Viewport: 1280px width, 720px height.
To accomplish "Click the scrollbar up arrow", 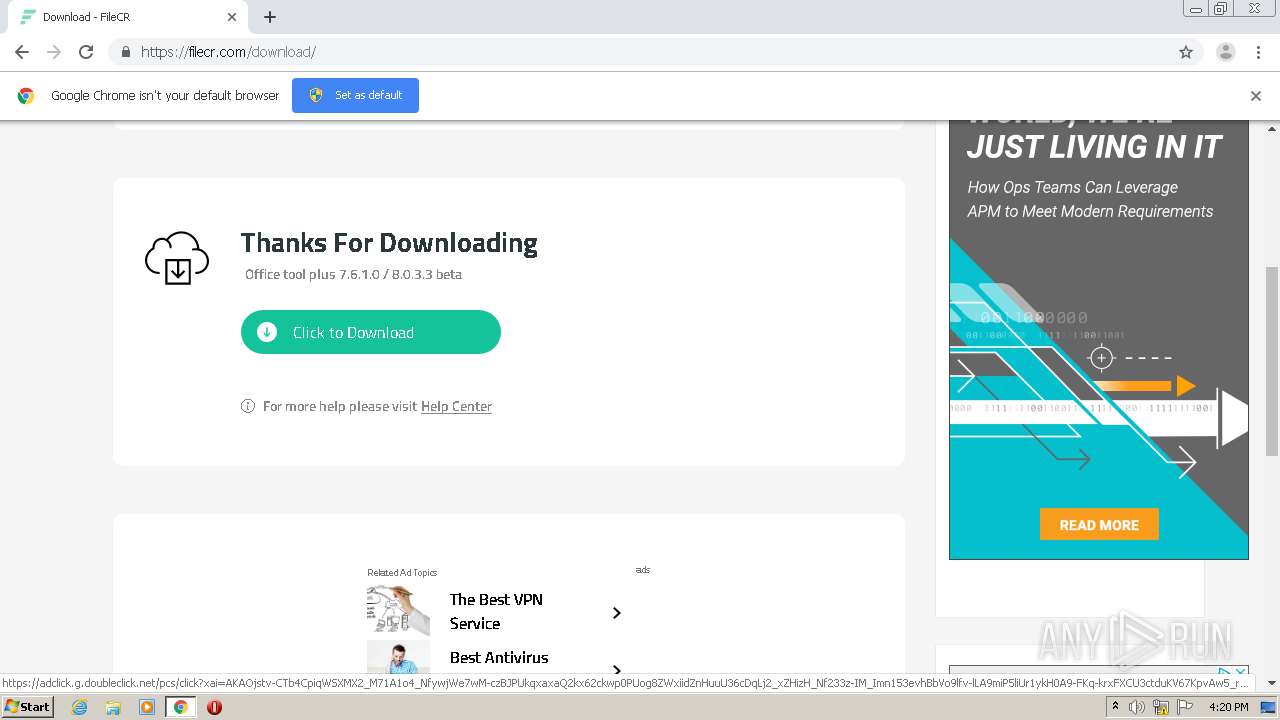I will pyautogui.click(x=1272, y=128).
